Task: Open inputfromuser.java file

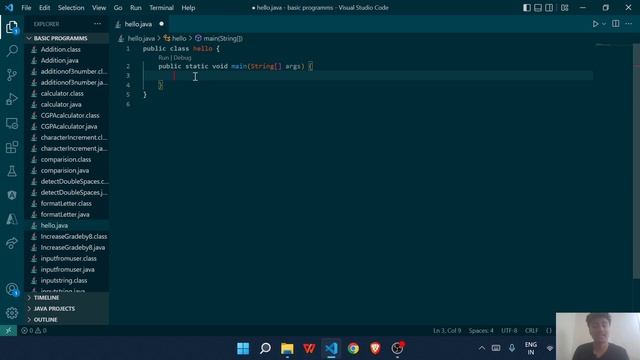Action: (x=67, y=269)
